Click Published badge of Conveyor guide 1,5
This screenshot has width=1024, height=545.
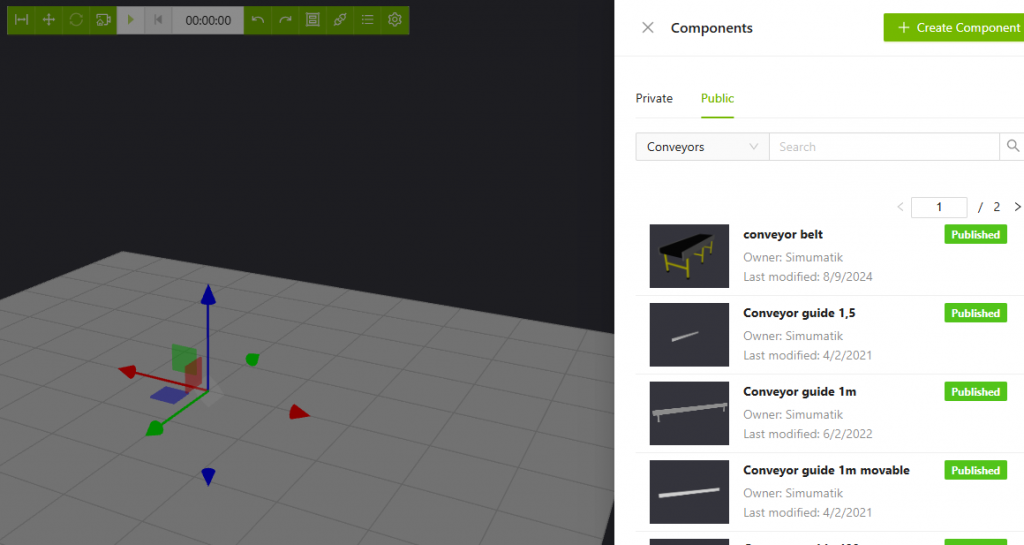975,313
